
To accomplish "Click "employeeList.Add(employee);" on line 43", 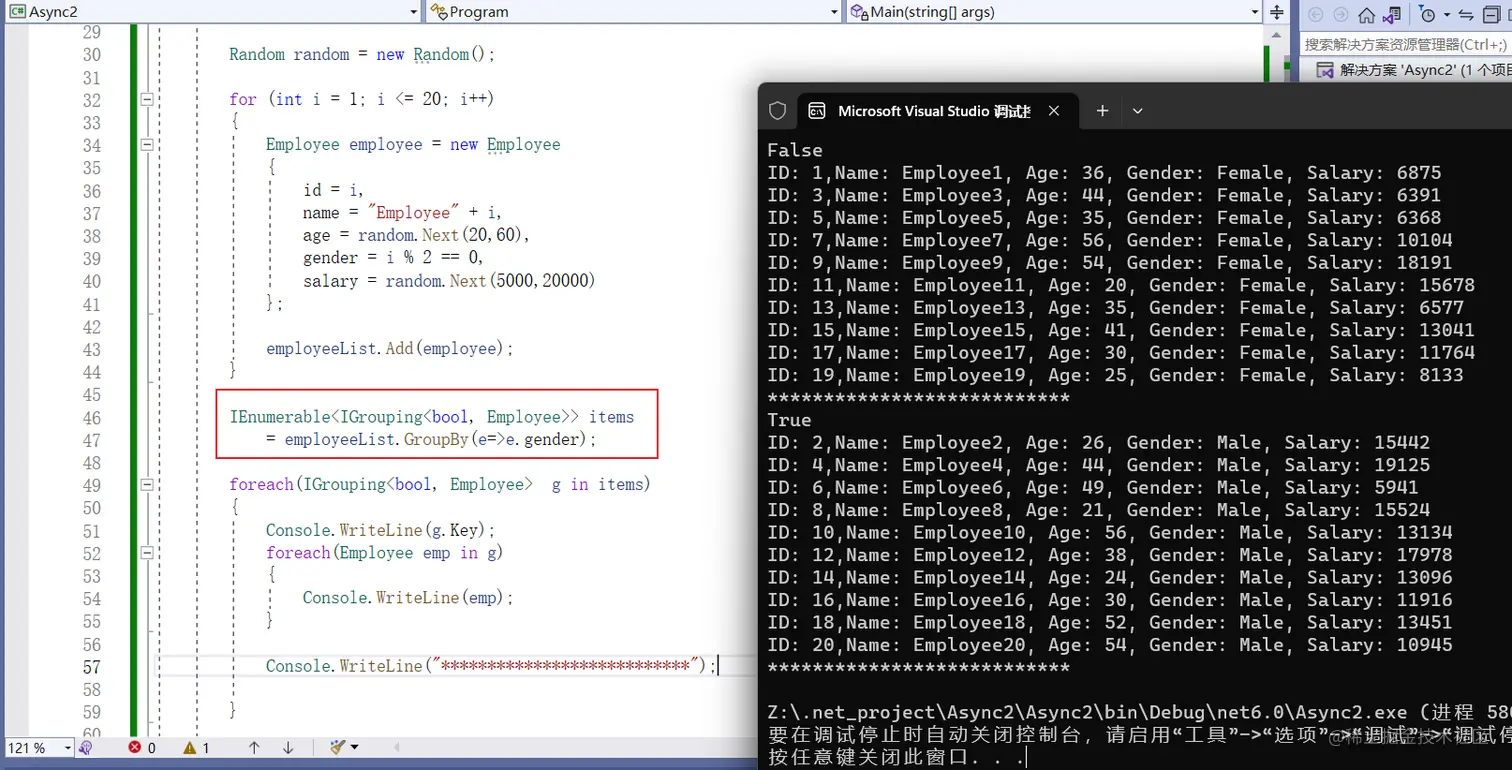I will tap(389, 349).
